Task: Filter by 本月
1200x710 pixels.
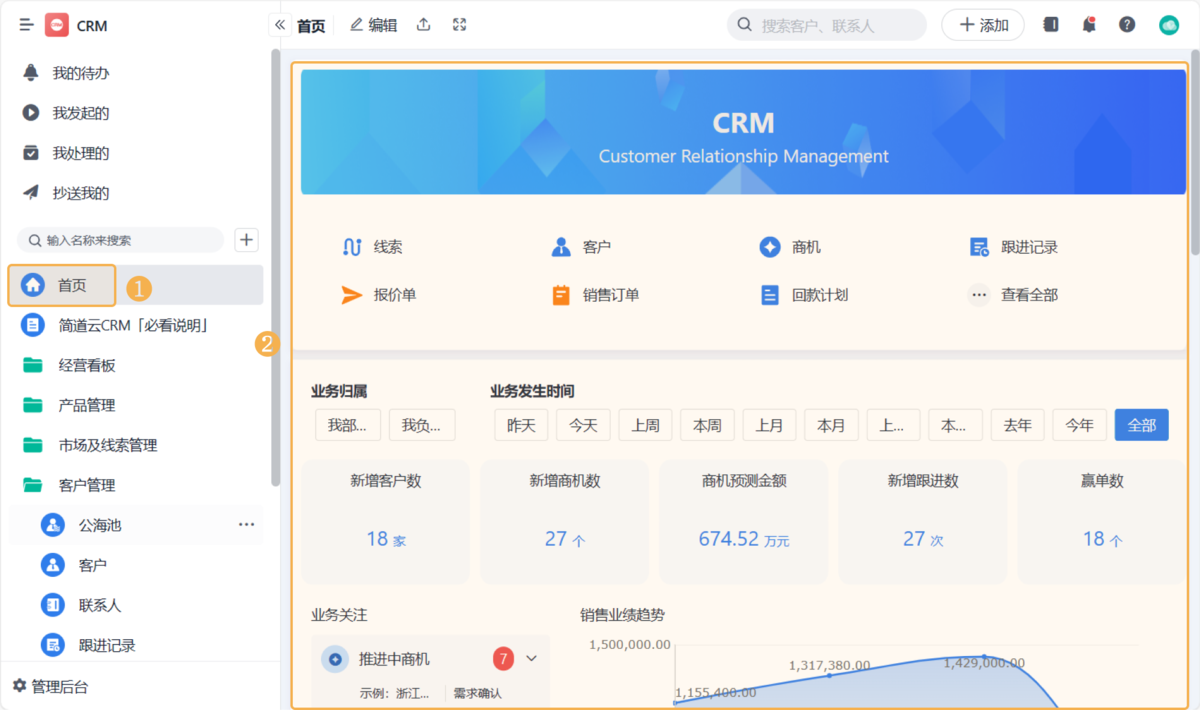Action: pyautogui.click(x=831, y=425)
